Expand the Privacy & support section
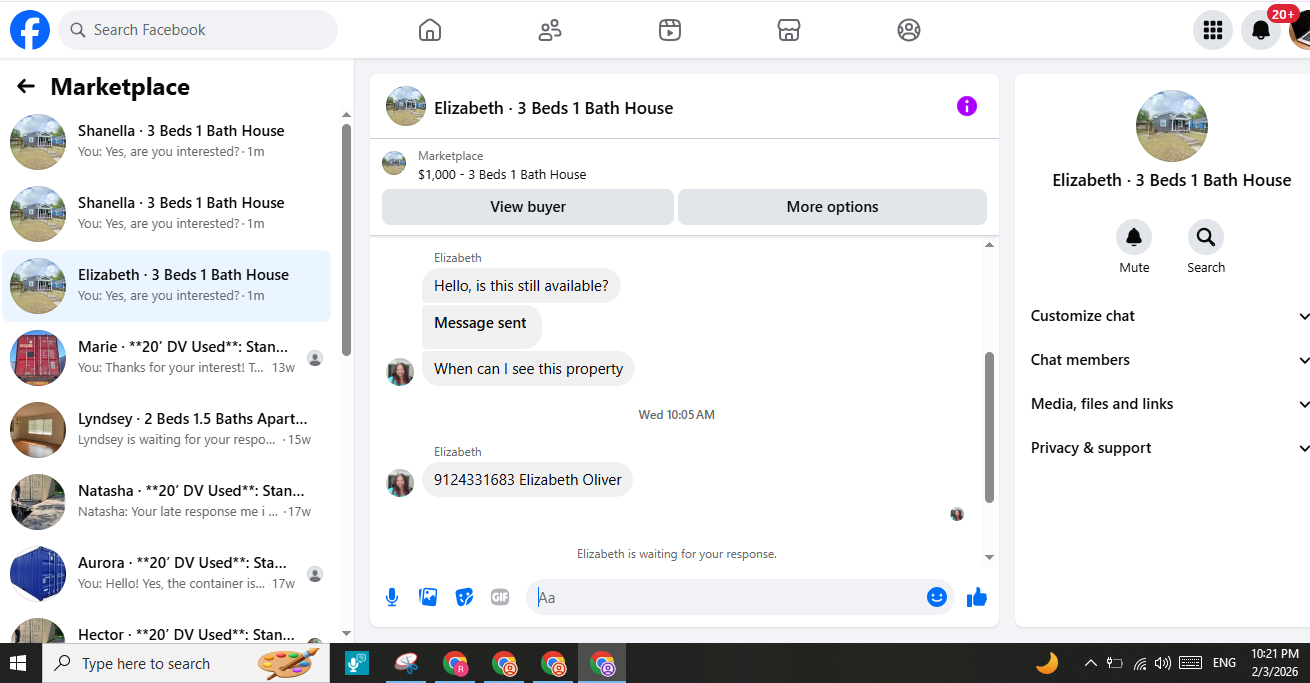 pos(1170,448)
